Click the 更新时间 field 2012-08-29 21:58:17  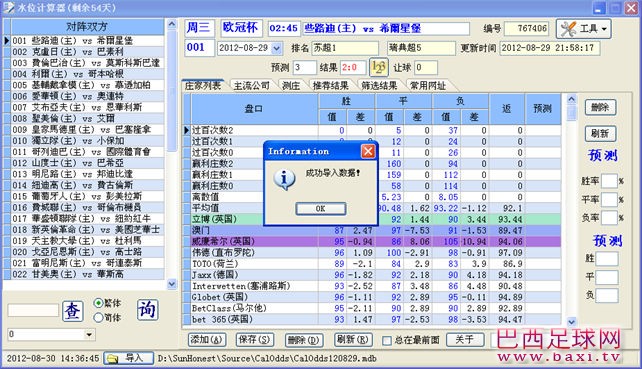click(x=549, y=48)
